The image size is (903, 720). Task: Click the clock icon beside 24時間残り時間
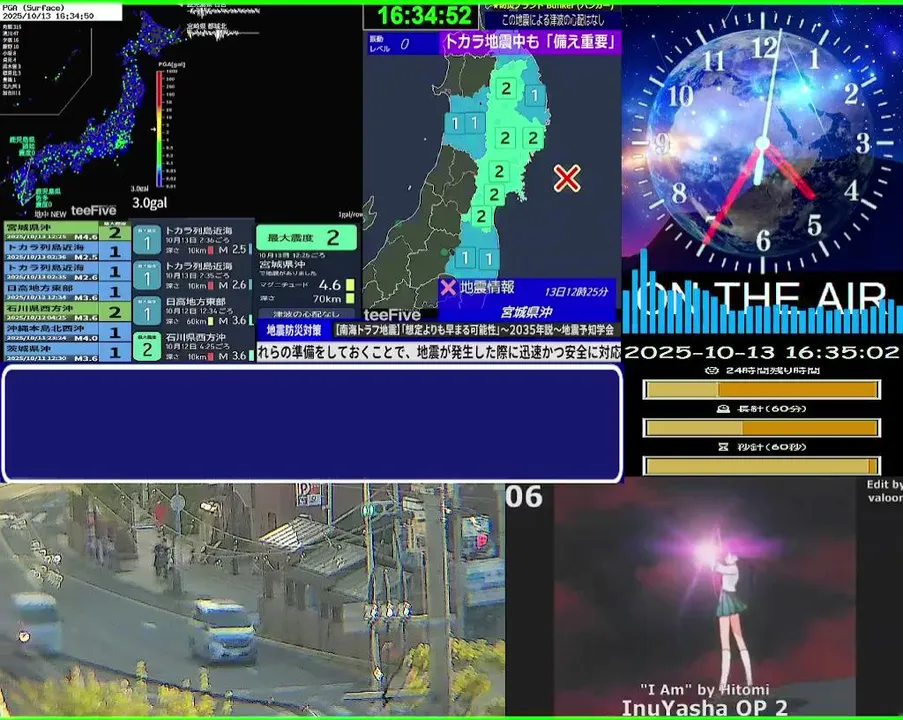click(713, 370)
